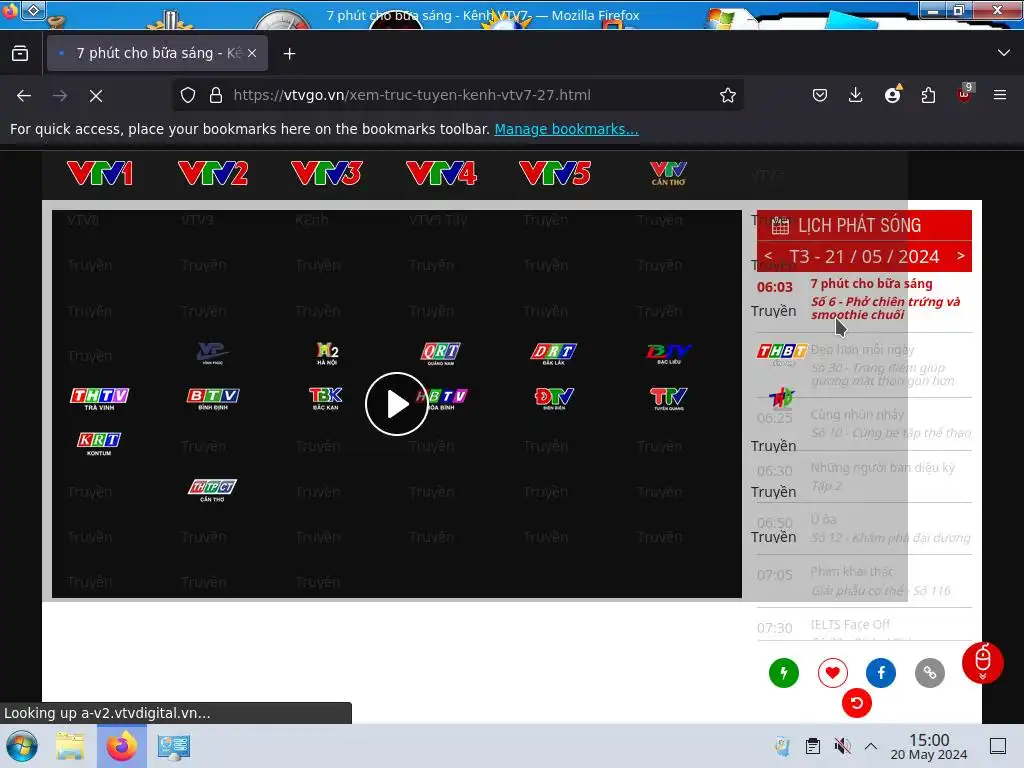1024x768 pixels.
Task: Go to next day in schedule
Action: pyautogui.click(x=960, y=255)
